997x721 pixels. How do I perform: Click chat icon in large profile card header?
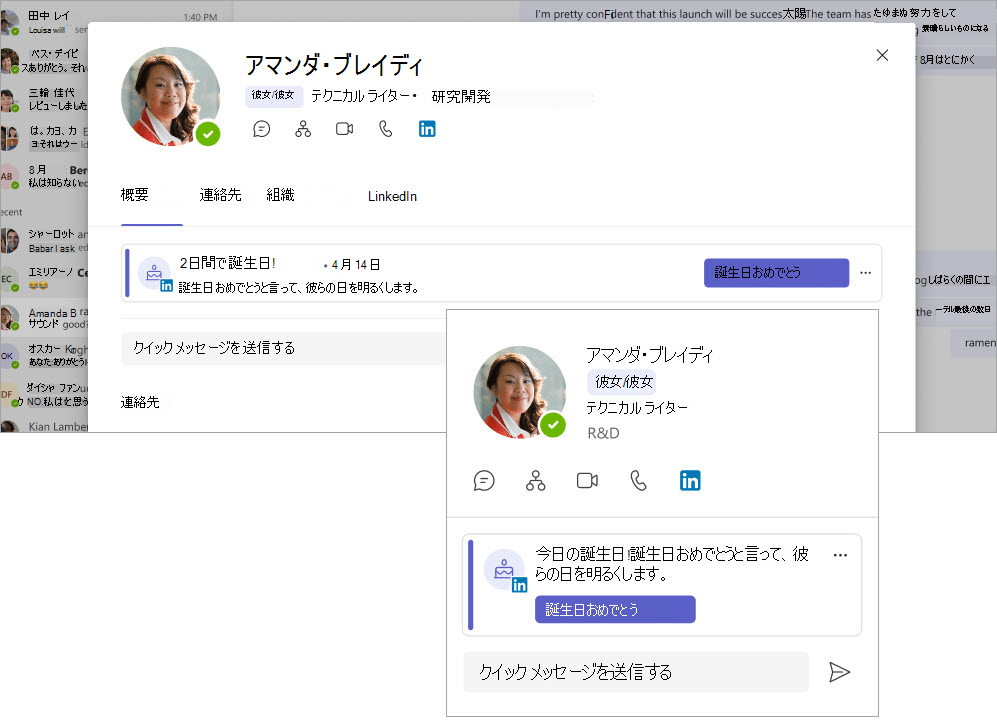point(261,129)
